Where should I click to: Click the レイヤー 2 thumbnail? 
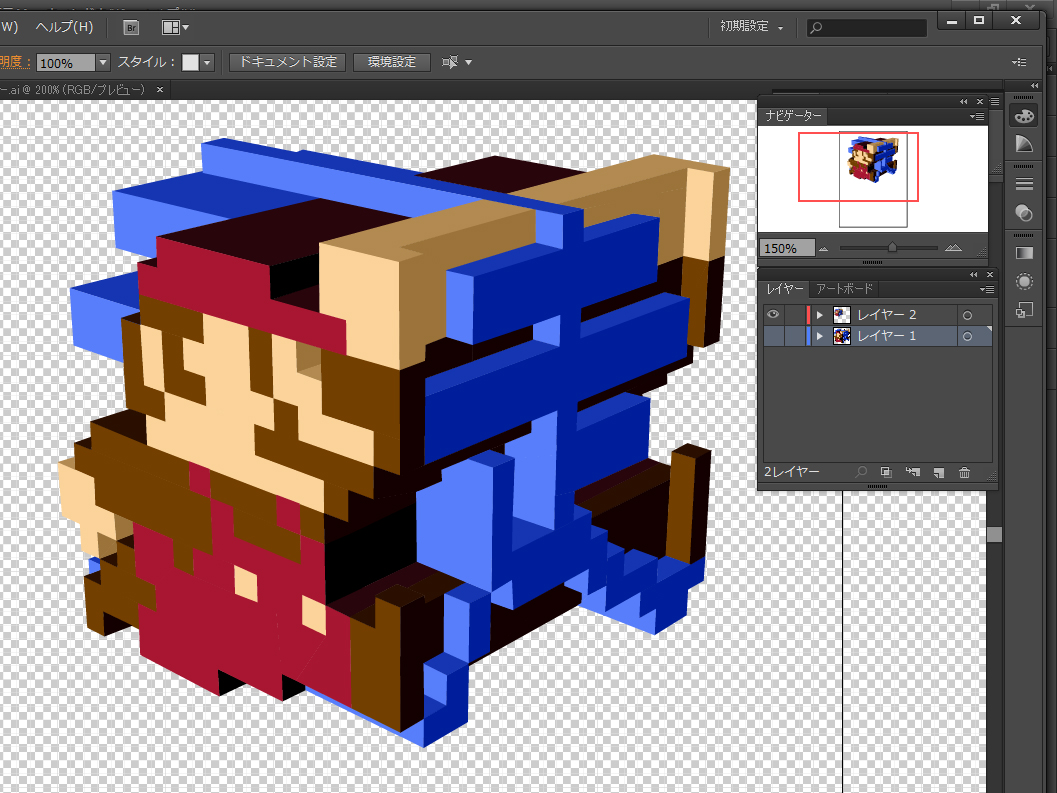pos(841,314)
